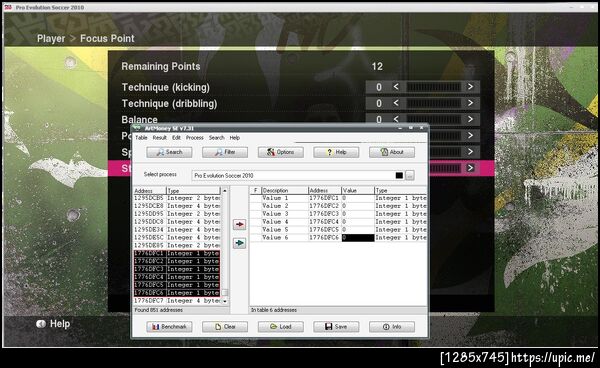Click the Technique (dribbling) slider bar
Image resolution: width=600 pixels, height=368 pixels.
click(x=433, y=103)
